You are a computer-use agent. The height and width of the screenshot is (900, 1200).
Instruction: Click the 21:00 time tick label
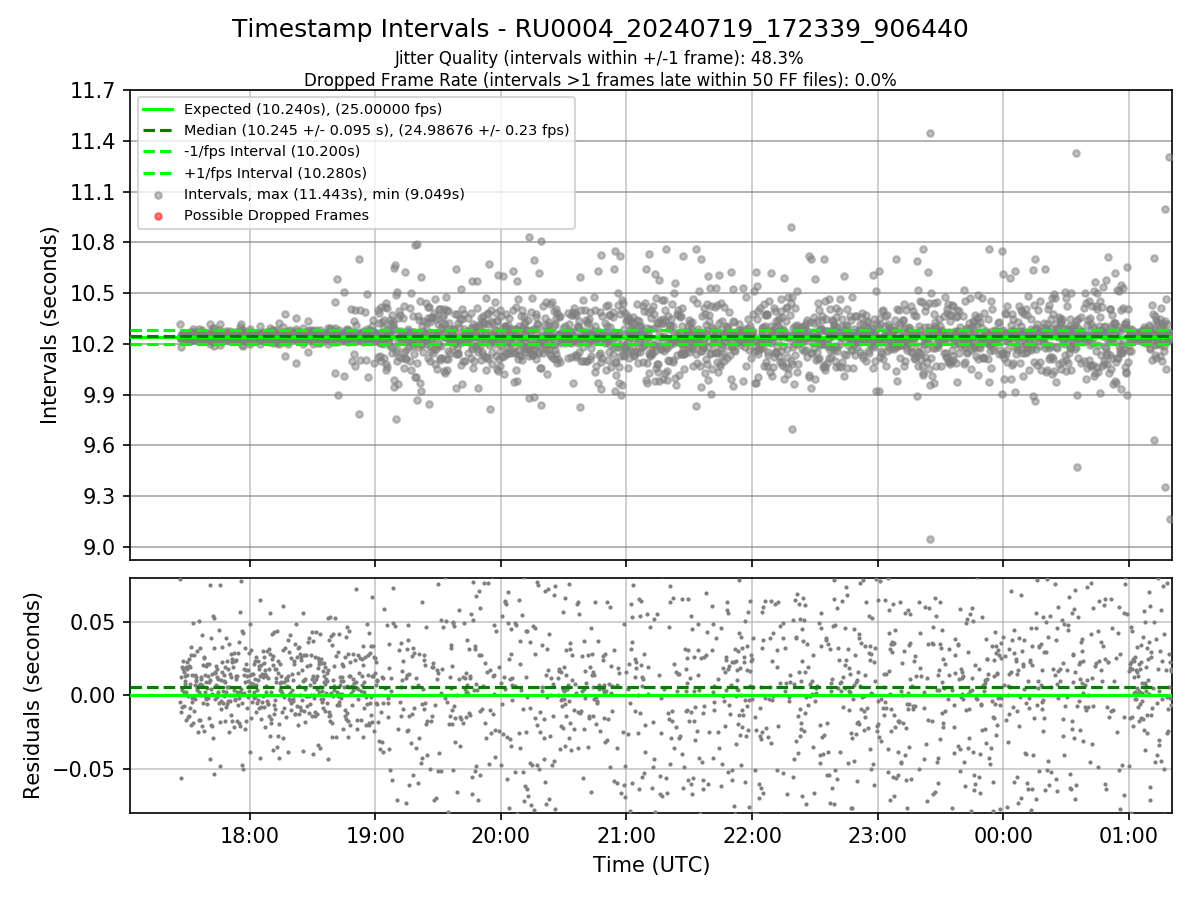tap(626, 835)
